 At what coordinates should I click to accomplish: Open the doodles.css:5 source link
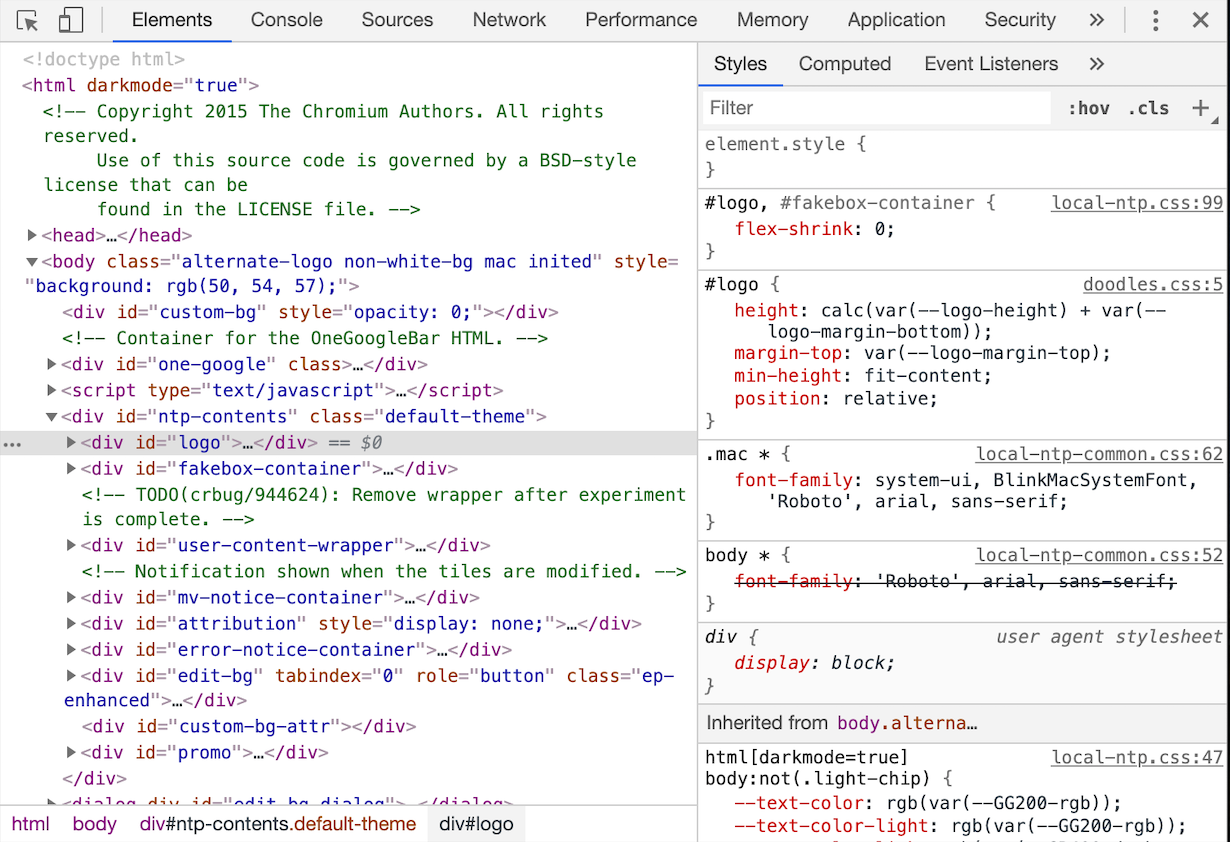1153,285
